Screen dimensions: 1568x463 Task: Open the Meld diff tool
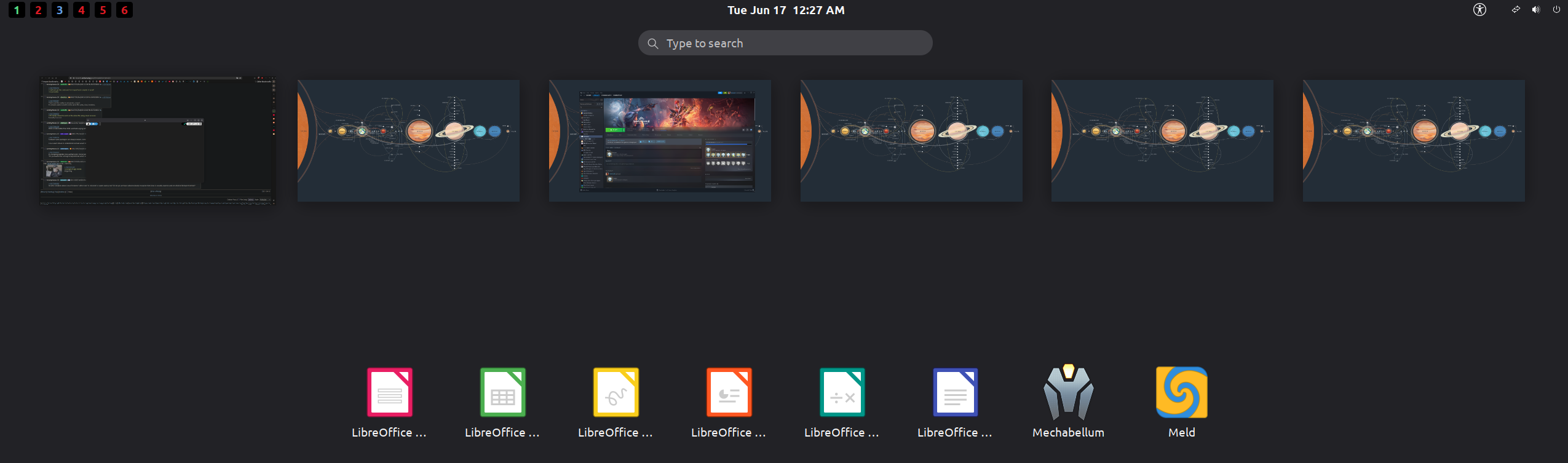[x=1181, y=392]
